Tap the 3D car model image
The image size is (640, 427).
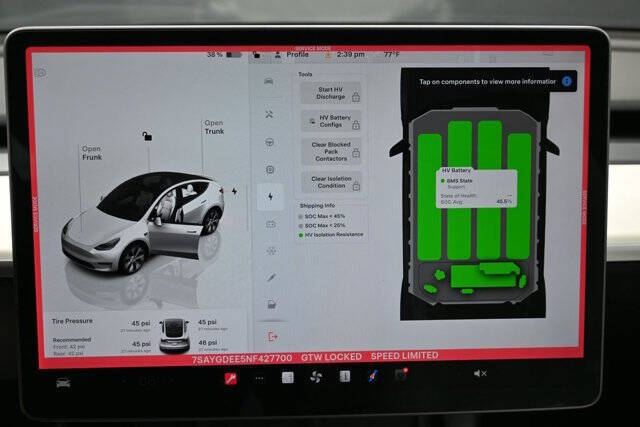(143, 222)
